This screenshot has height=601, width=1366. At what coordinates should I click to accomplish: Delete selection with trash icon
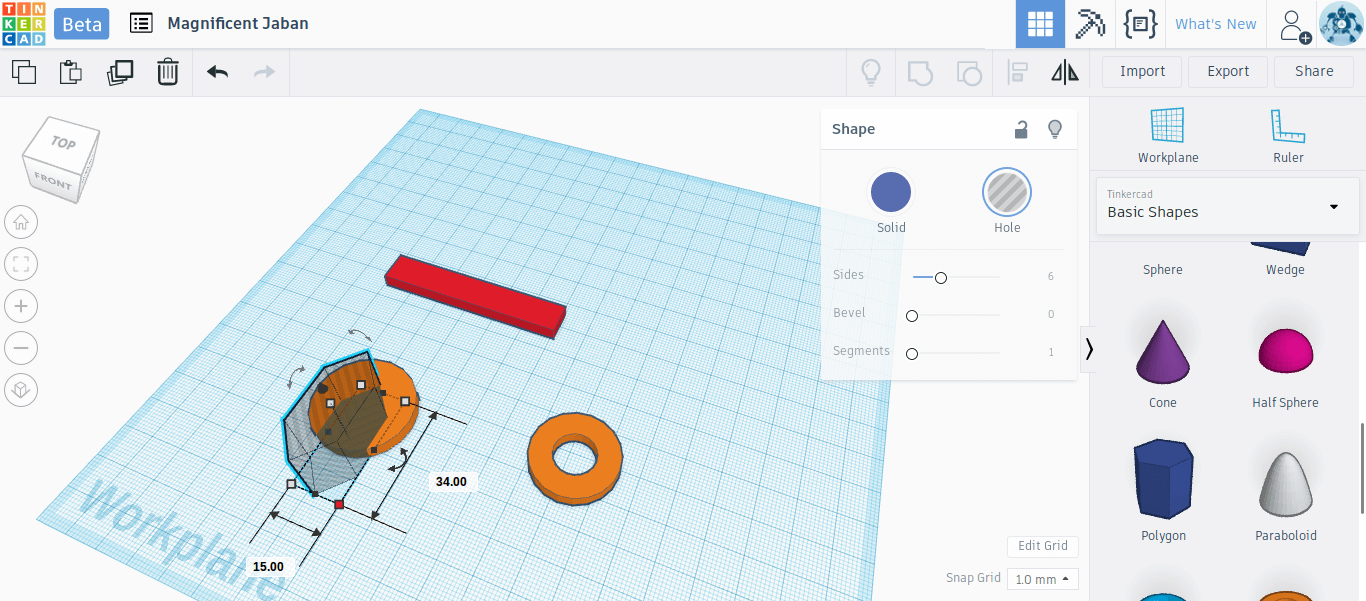[168, 72]
